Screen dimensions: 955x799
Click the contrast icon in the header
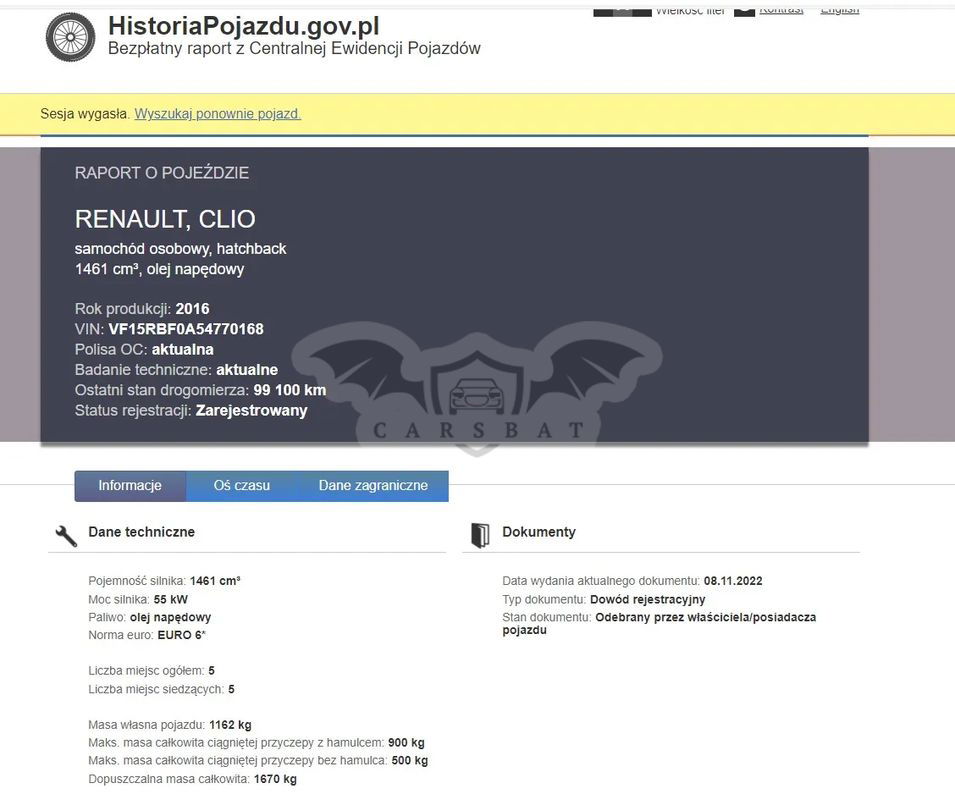click(x=744, y=10)
